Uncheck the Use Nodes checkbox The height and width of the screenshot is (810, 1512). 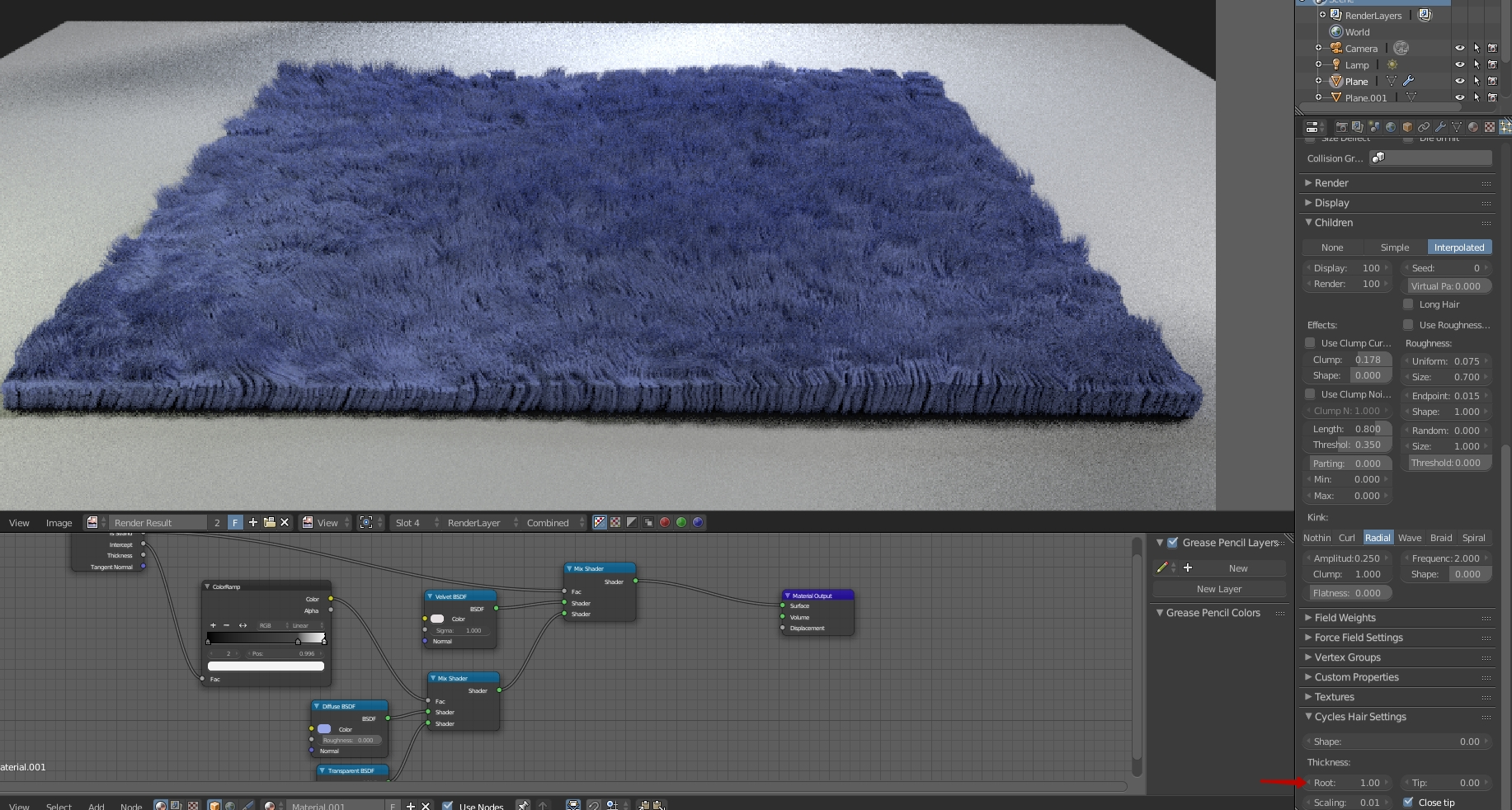[448, 806]
